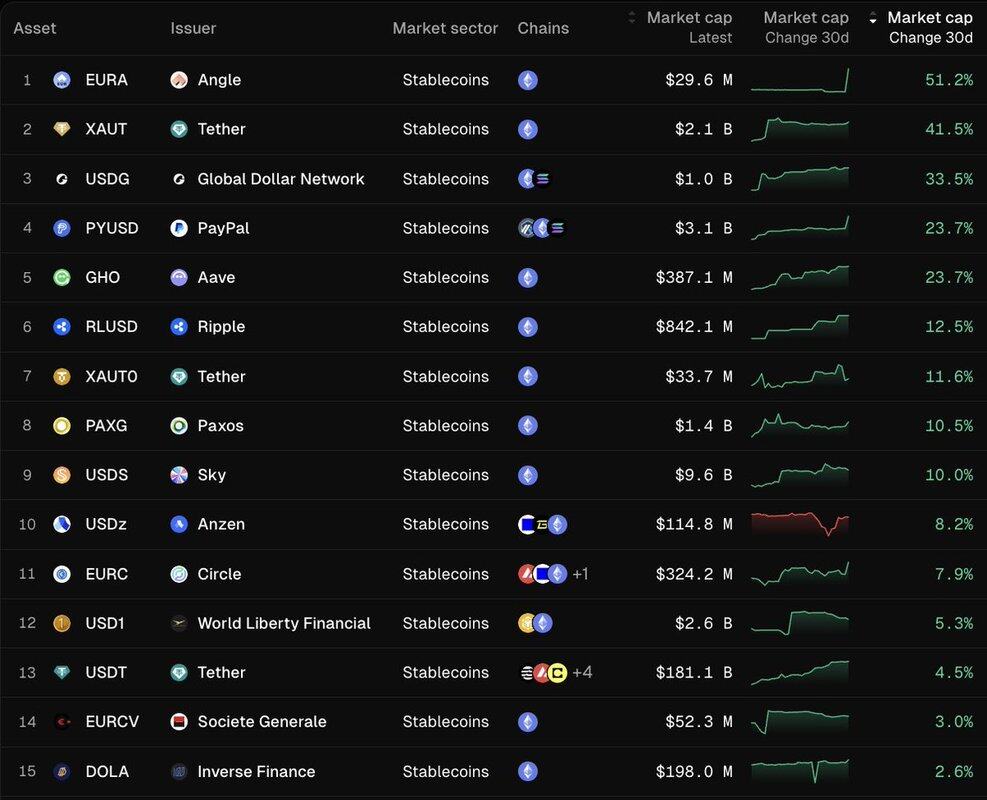Click the EURA asset icon

pos(62,80)
